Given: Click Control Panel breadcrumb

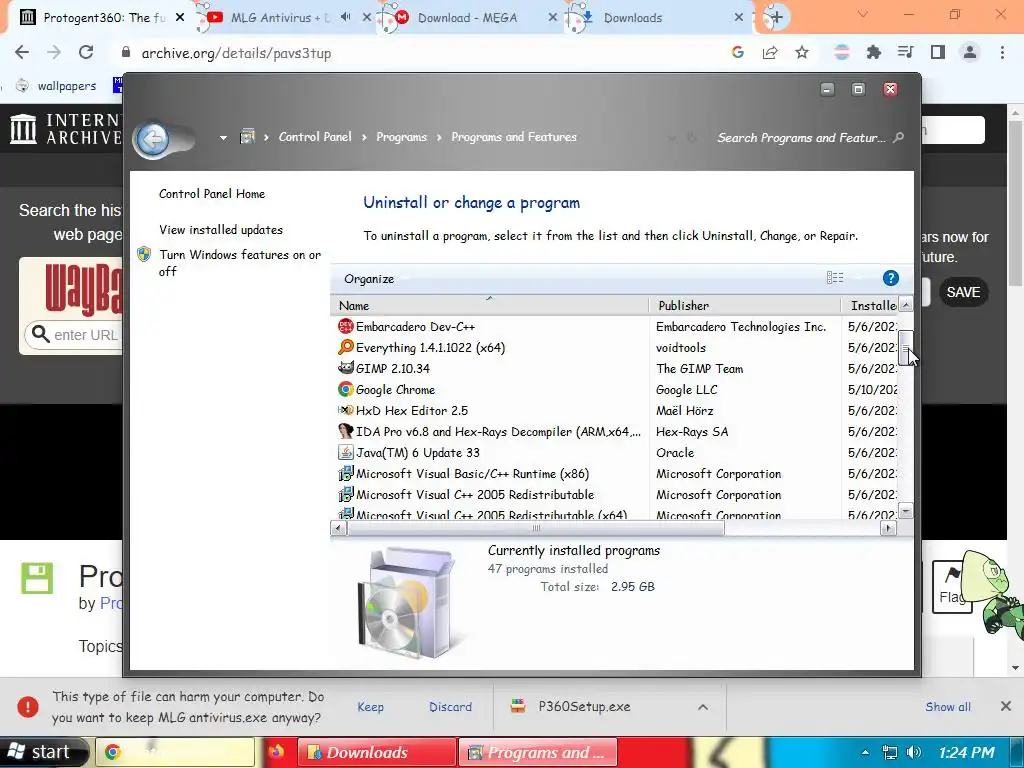Looking at the screenshot, I should [x=315, y=137].
